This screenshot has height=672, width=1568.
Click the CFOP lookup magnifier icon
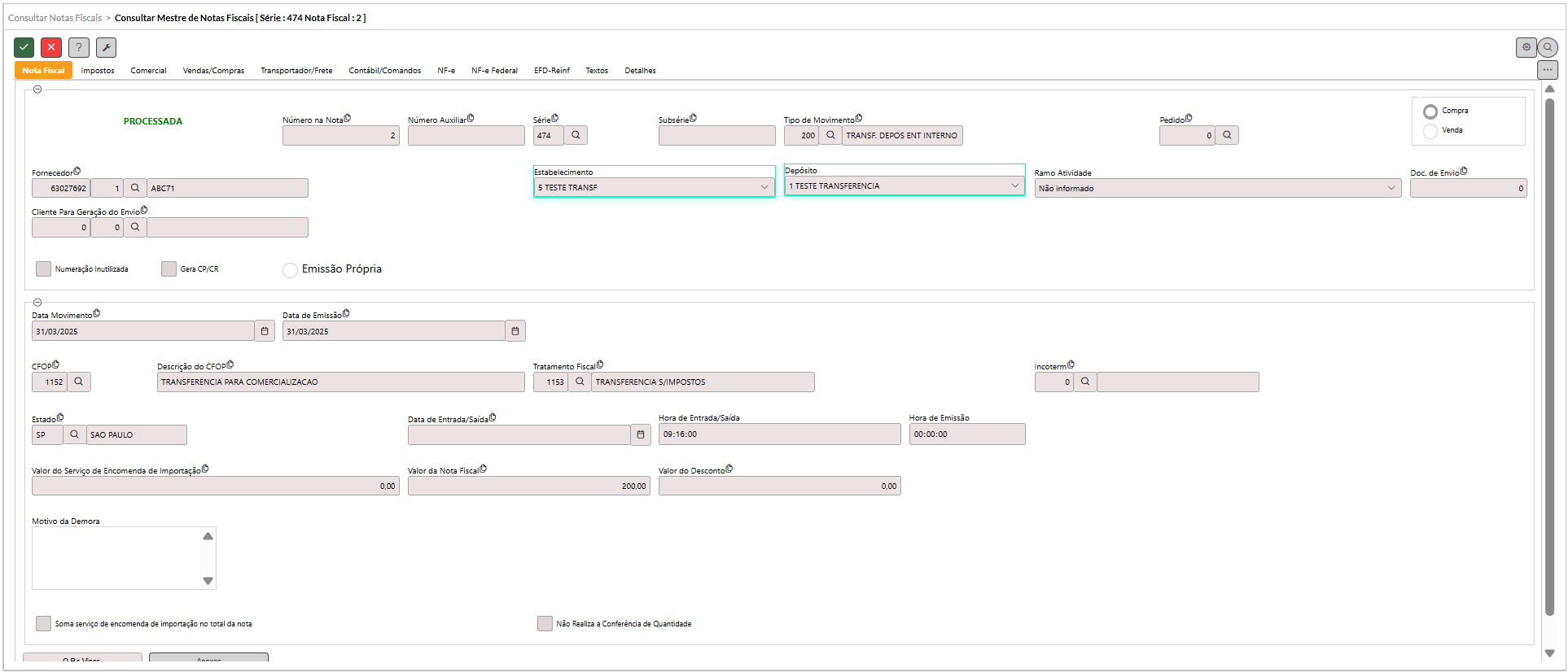(79, 382)
